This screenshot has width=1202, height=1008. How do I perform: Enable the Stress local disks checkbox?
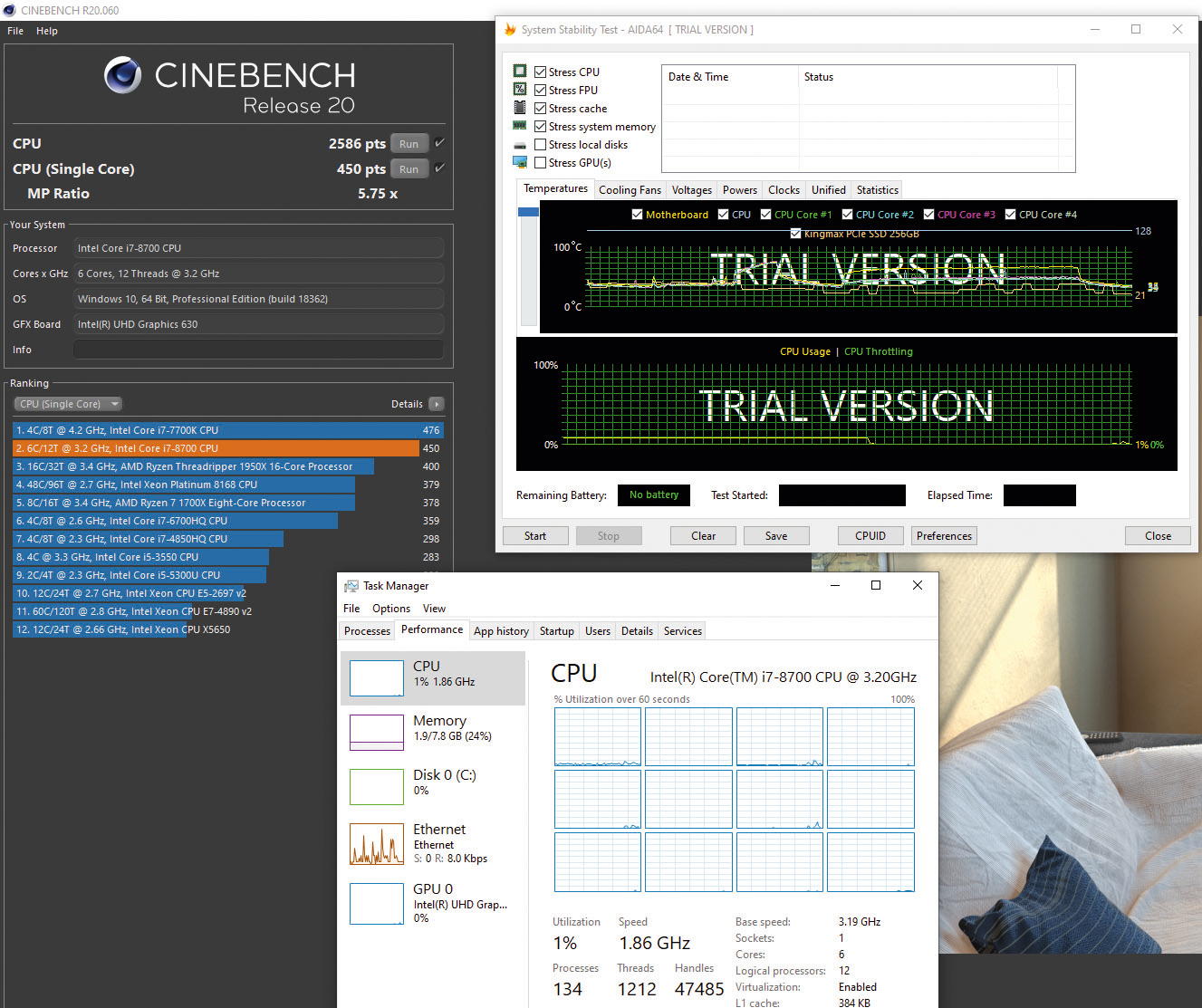point(539,144)
